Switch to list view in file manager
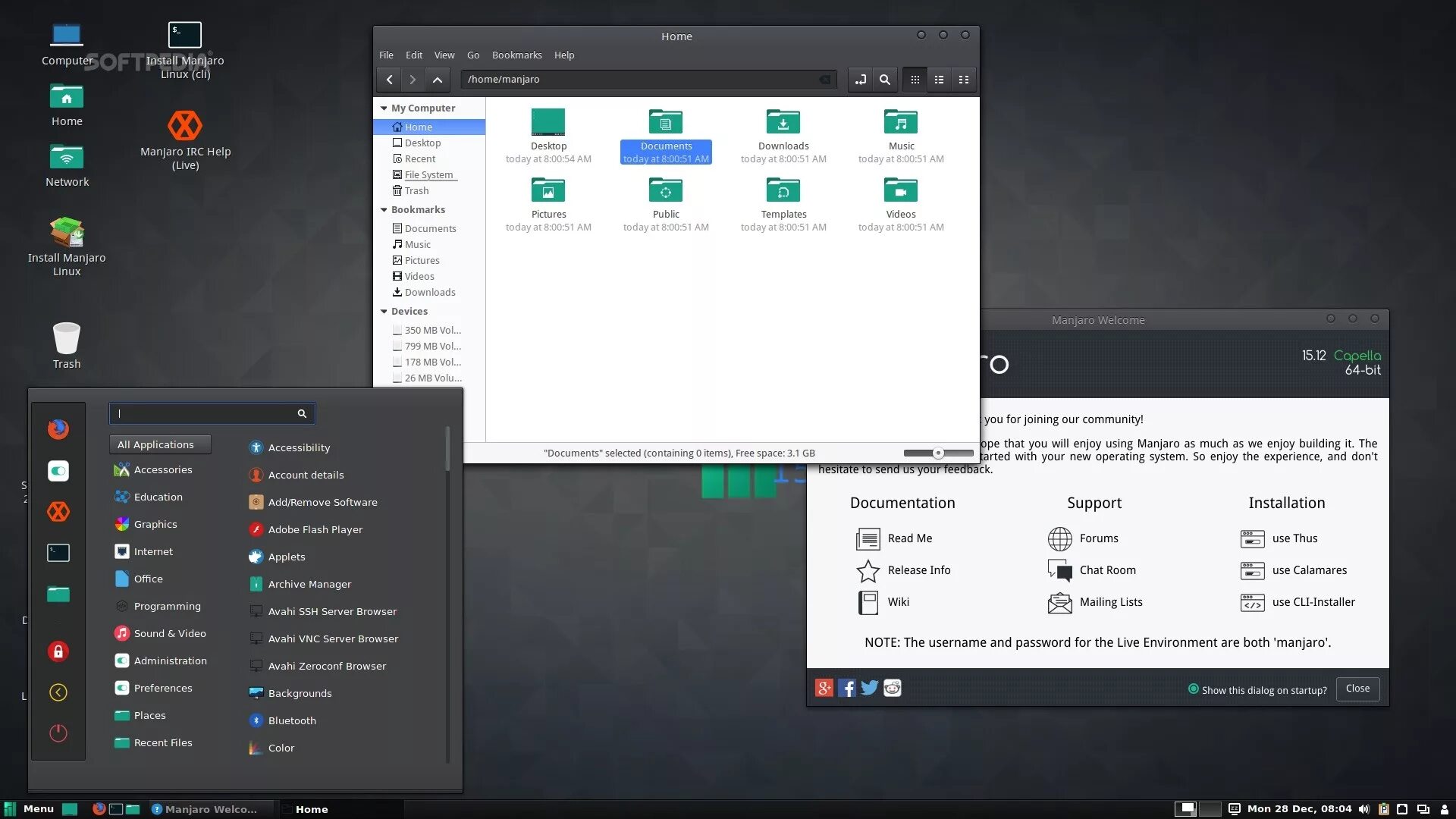The width and height of the screenshot is (1456, 819). click(x=939, y=80)
